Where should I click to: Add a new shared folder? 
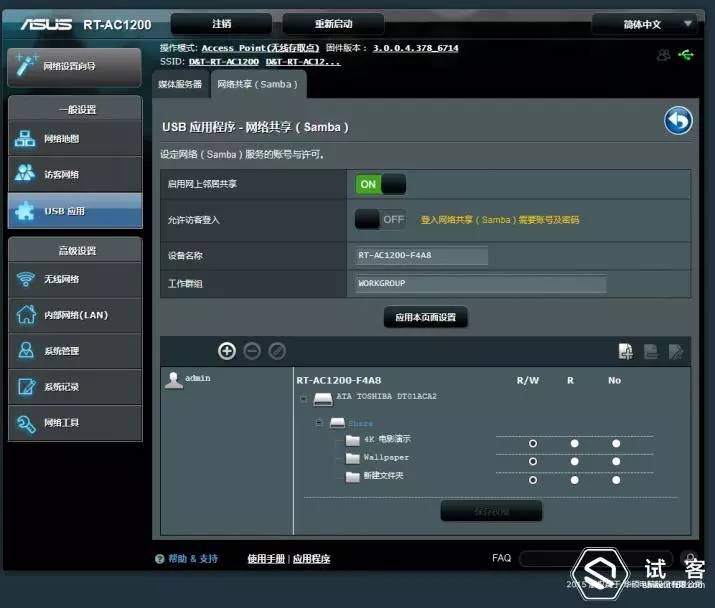click(626, 351)
